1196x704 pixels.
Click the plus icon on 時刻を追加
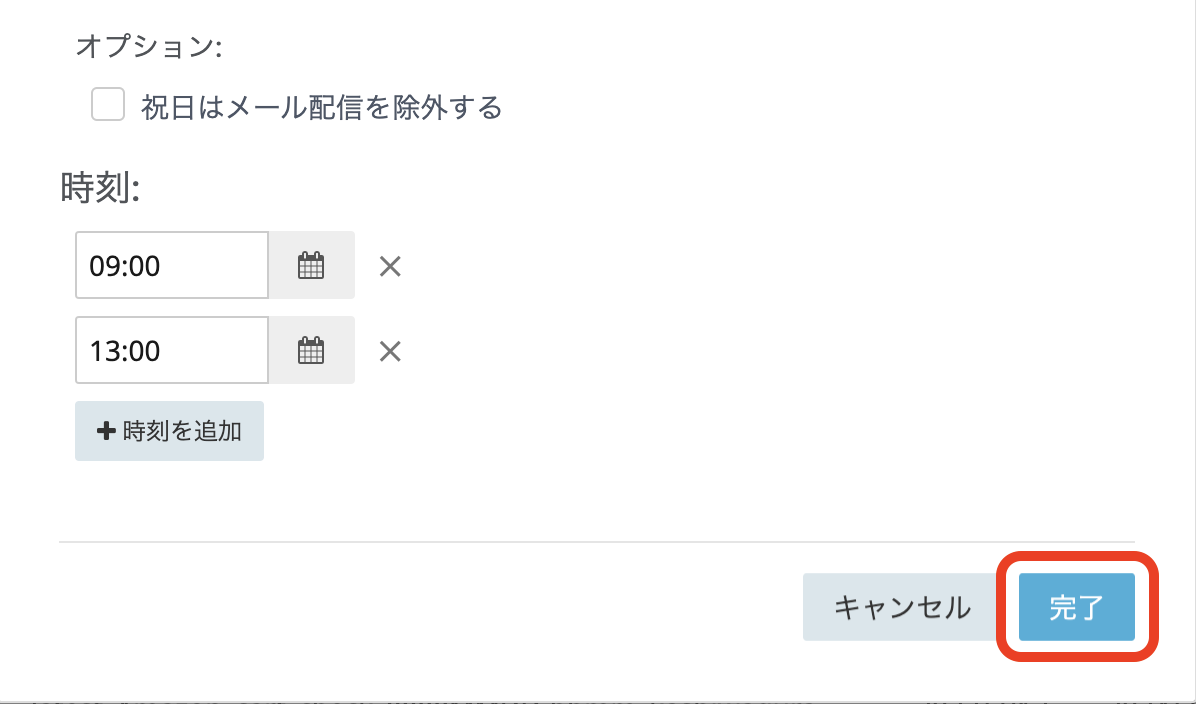point(105,432)
